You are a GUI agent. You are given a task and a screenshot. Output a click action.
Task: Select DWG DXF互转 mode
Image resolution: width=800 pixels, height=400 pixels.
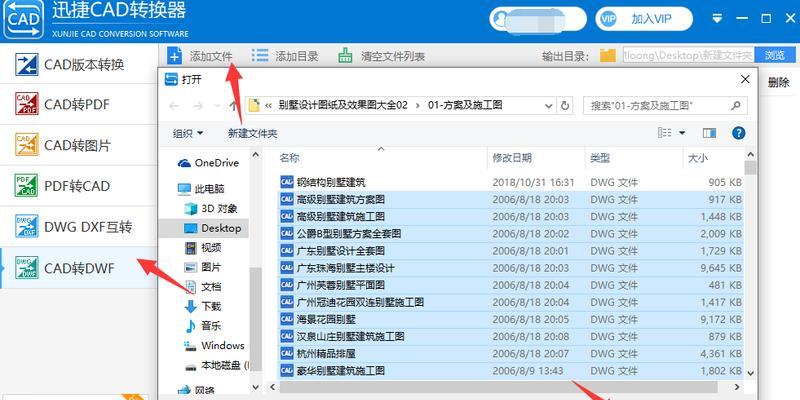click(x=78, y=227)
